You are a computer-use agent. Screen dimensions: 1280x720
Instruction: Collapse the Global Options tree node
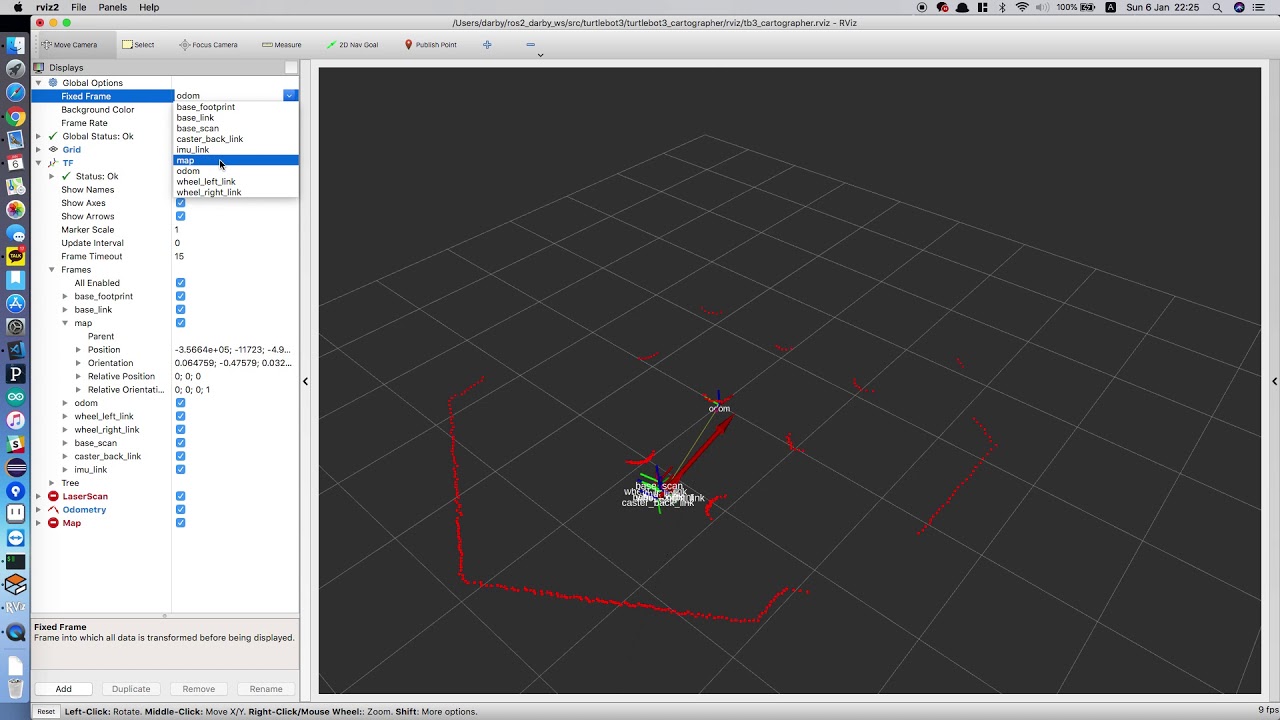click(x=38, y=83)
